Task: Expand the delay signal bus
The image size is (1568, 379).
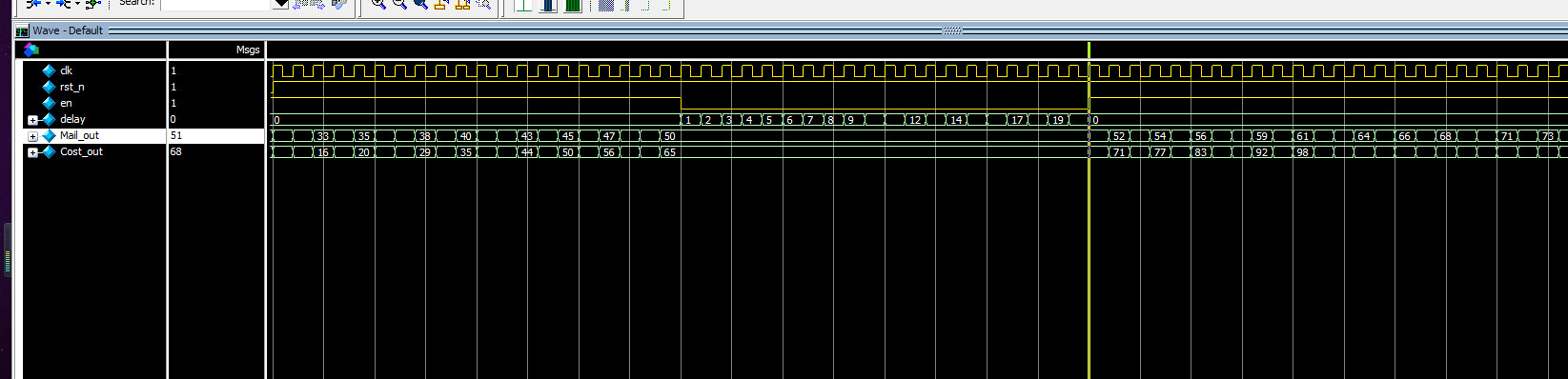Action: click(x=32, y=120)
